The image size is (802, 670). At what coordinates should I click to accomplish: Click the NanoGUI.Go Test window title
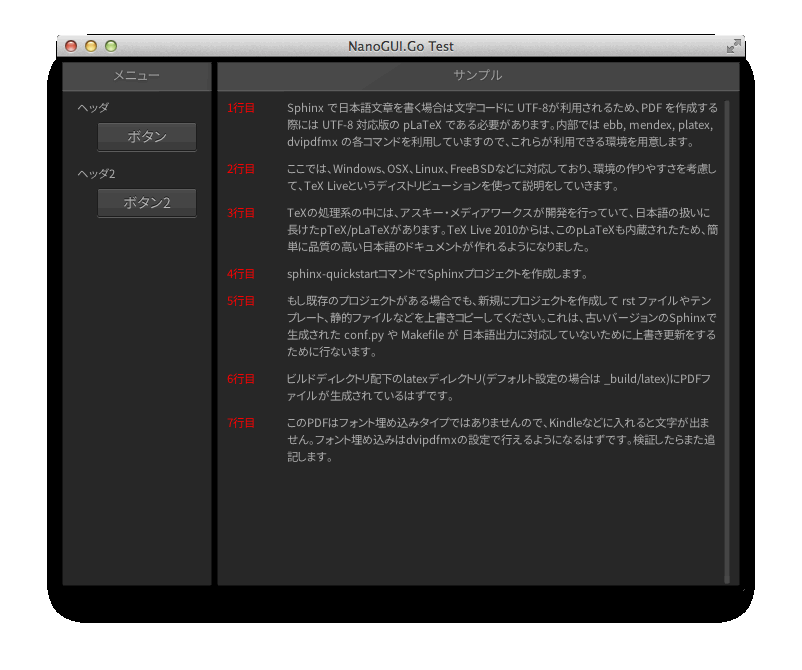(x=401, y=46)
